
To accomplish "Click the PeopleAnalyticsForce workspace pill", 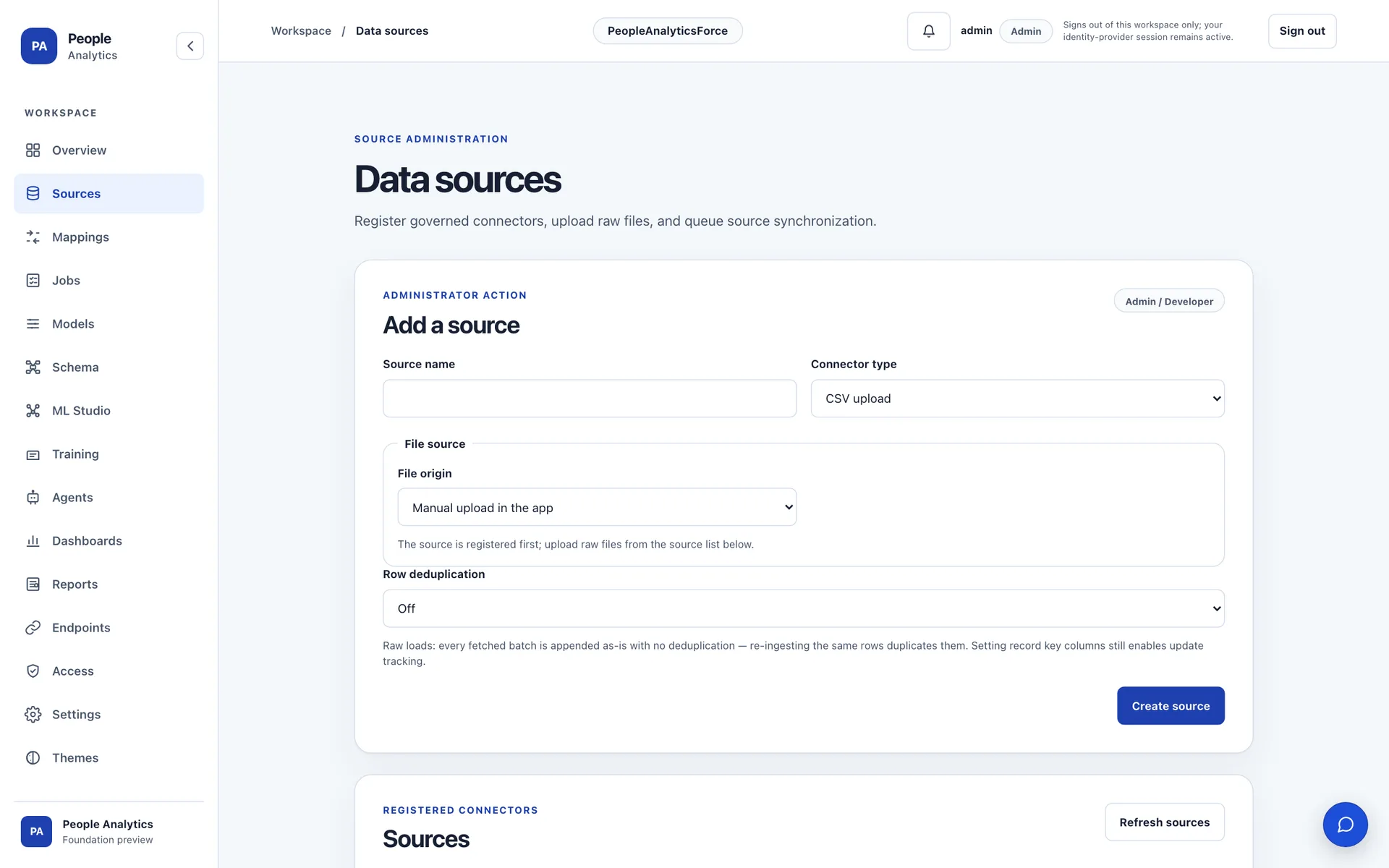I will pyautogui.click(x=667, y=31).
